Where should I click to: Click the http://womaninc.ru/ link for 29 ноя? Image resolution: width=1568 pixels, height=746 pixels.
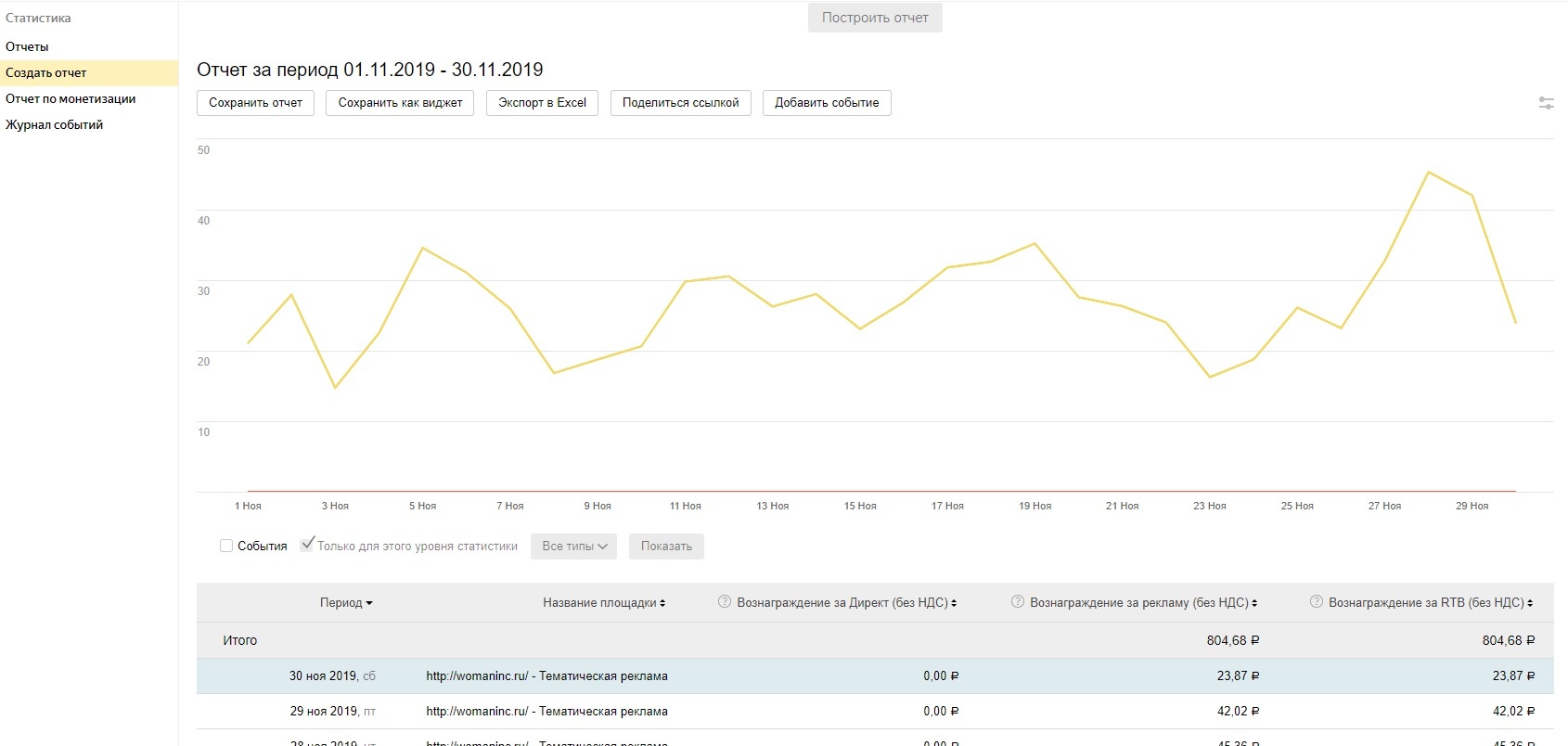(x=477, y=712)
